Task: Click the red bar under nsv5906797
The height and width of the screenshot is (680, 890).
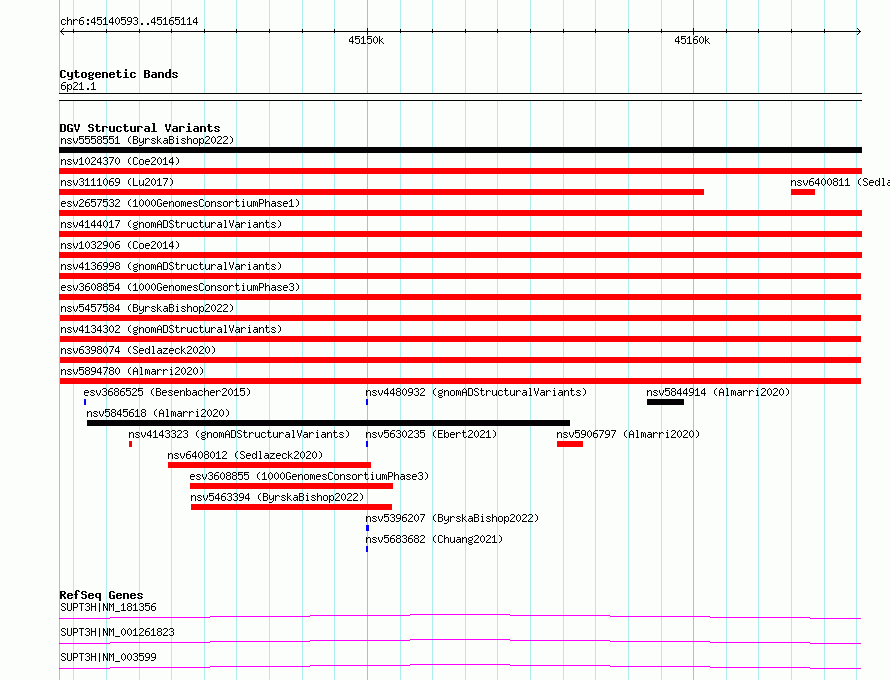Action: coord(570,444)
